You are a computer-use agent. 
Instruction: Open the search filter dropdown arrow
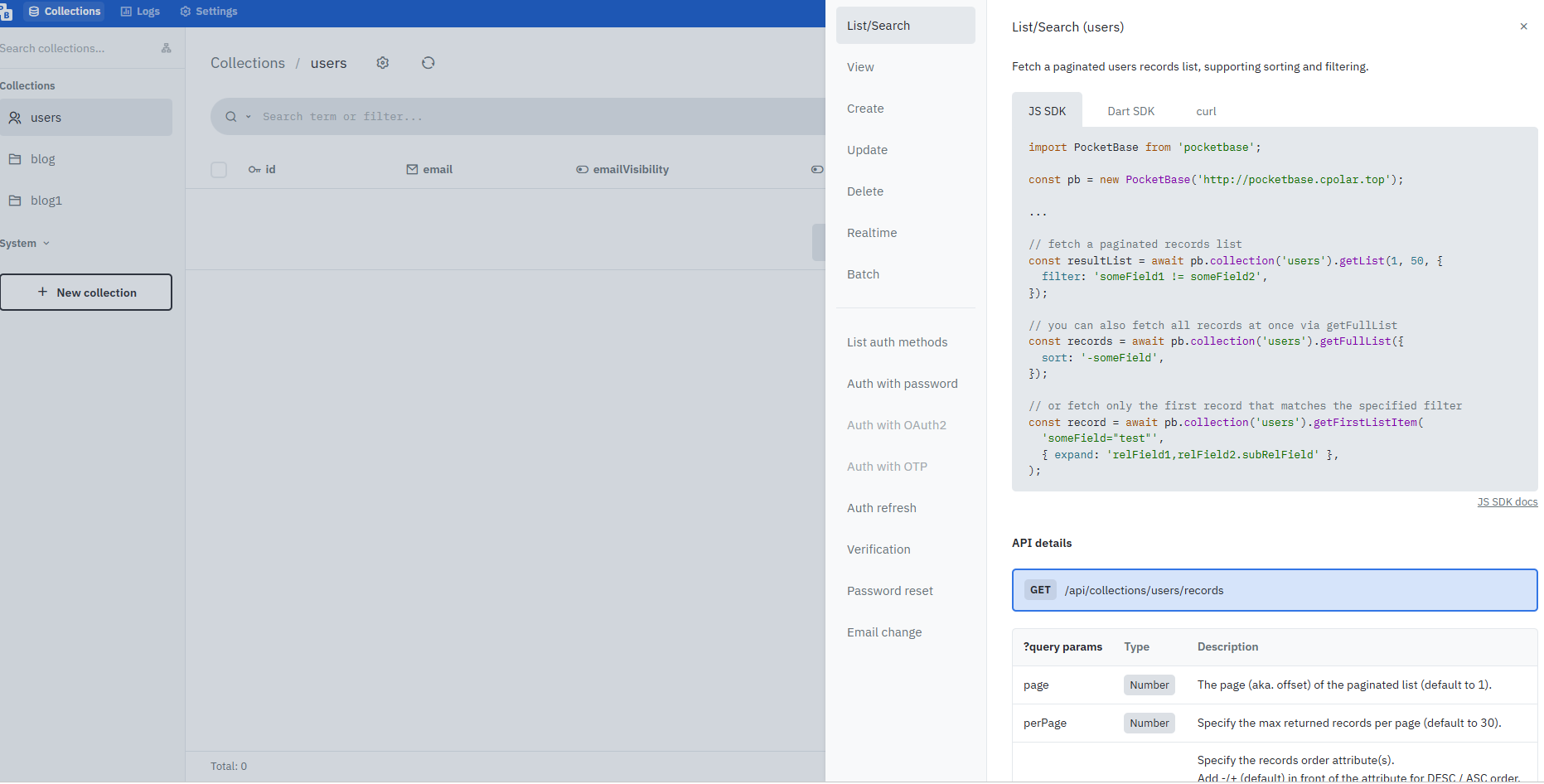[248, 117]
